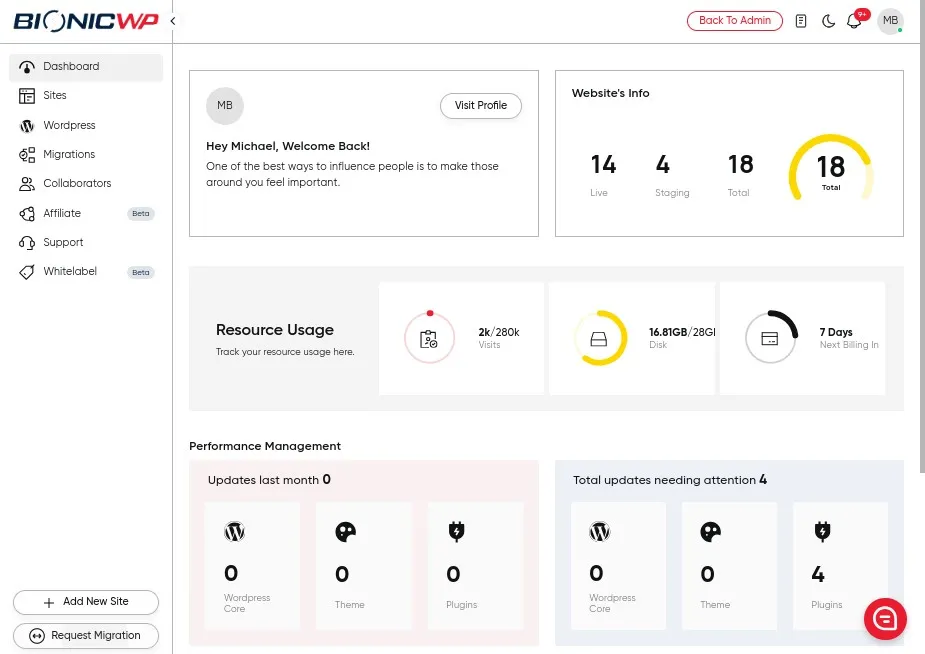Click the Plugins plug icon under updates needing attention
The width and height of the screenshot is (925, 654).
(822, 531)
